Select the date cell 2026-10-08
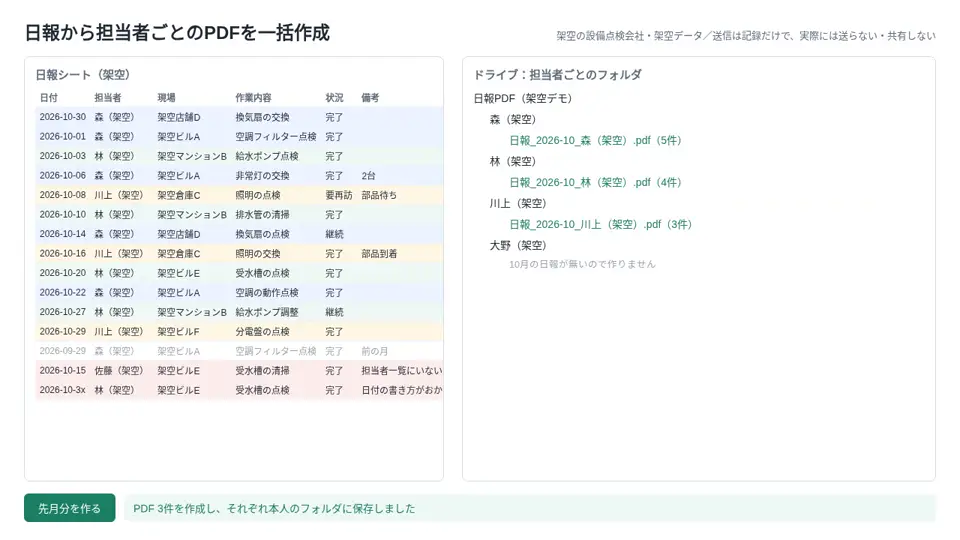Screen dimensions: 960x540 pos(62,195)
